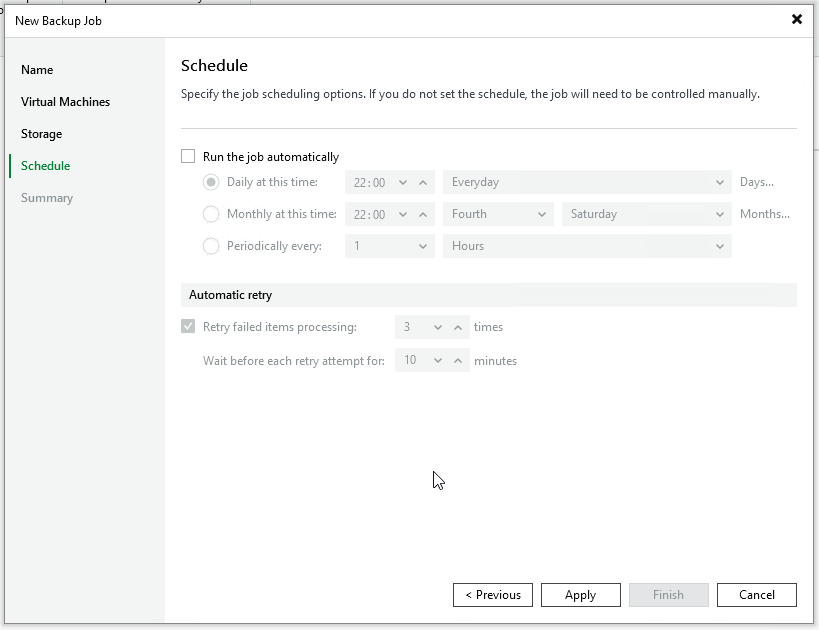Enable Run the job automatically checkbox

pos(188,157)
